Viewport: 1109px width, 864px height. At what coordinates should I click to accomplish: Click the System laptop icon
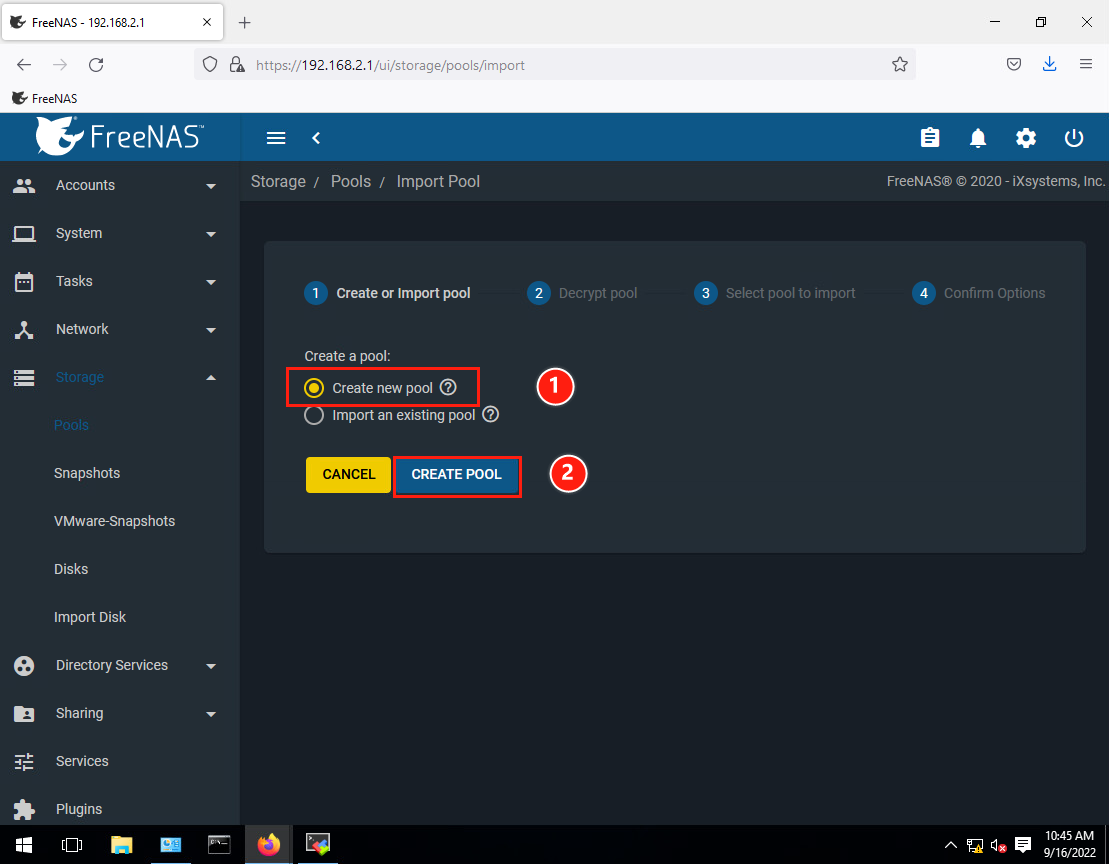point(24,233)
